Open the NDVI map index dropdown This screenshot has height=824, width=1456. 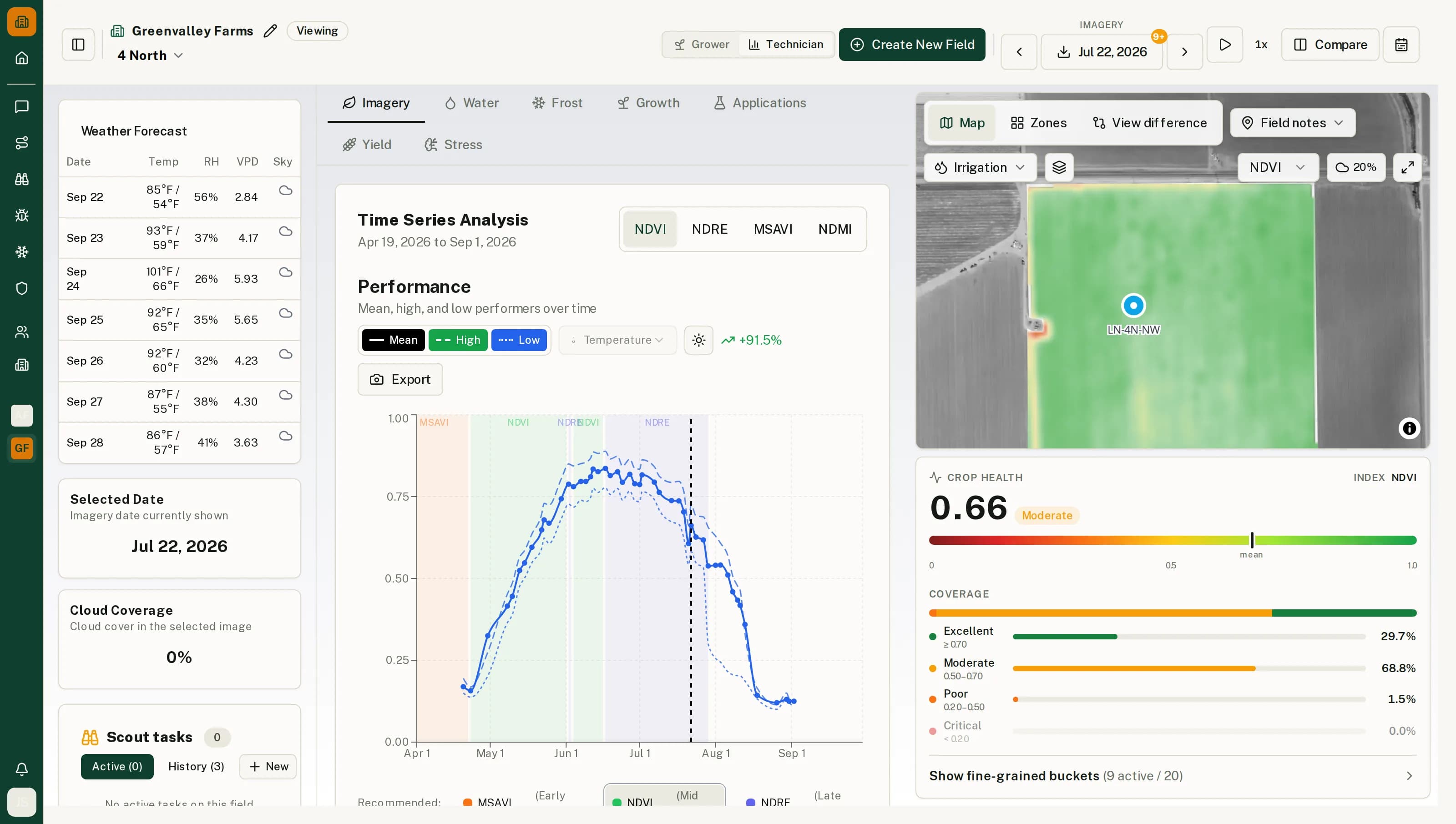point(1278,167)
